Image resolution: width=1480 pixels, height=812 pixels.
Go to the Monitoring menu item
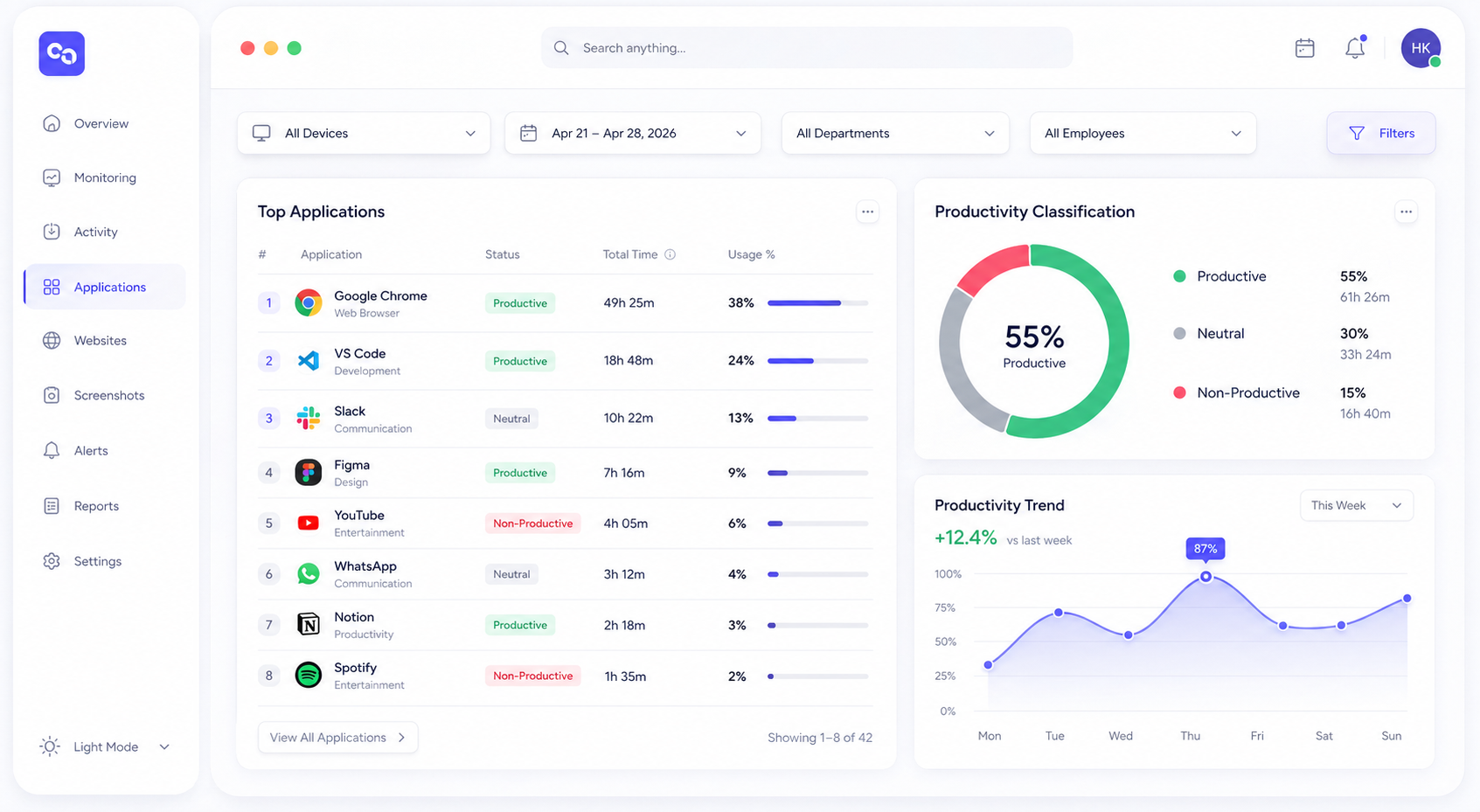105,177
